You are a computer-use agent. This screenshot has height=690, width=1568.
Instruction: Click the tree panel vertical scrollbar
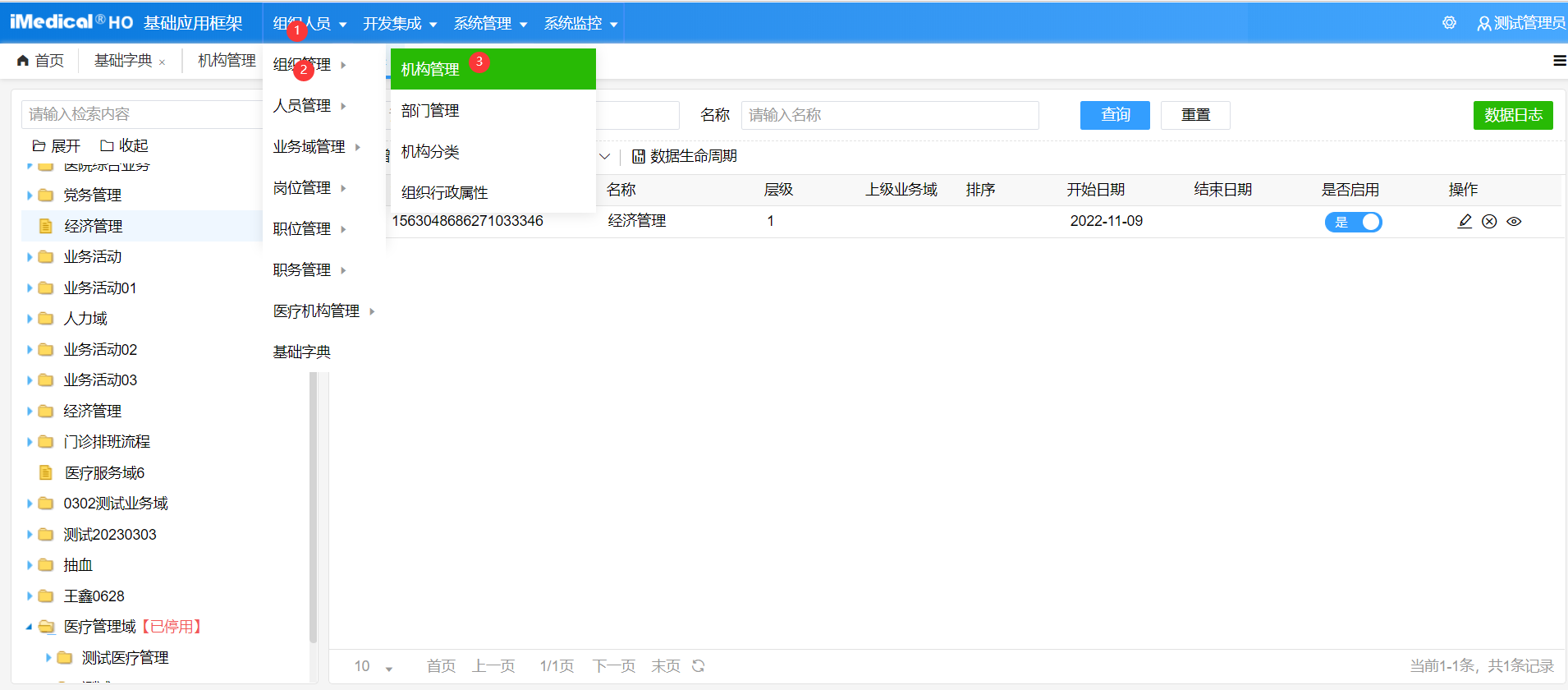[313, 508]
